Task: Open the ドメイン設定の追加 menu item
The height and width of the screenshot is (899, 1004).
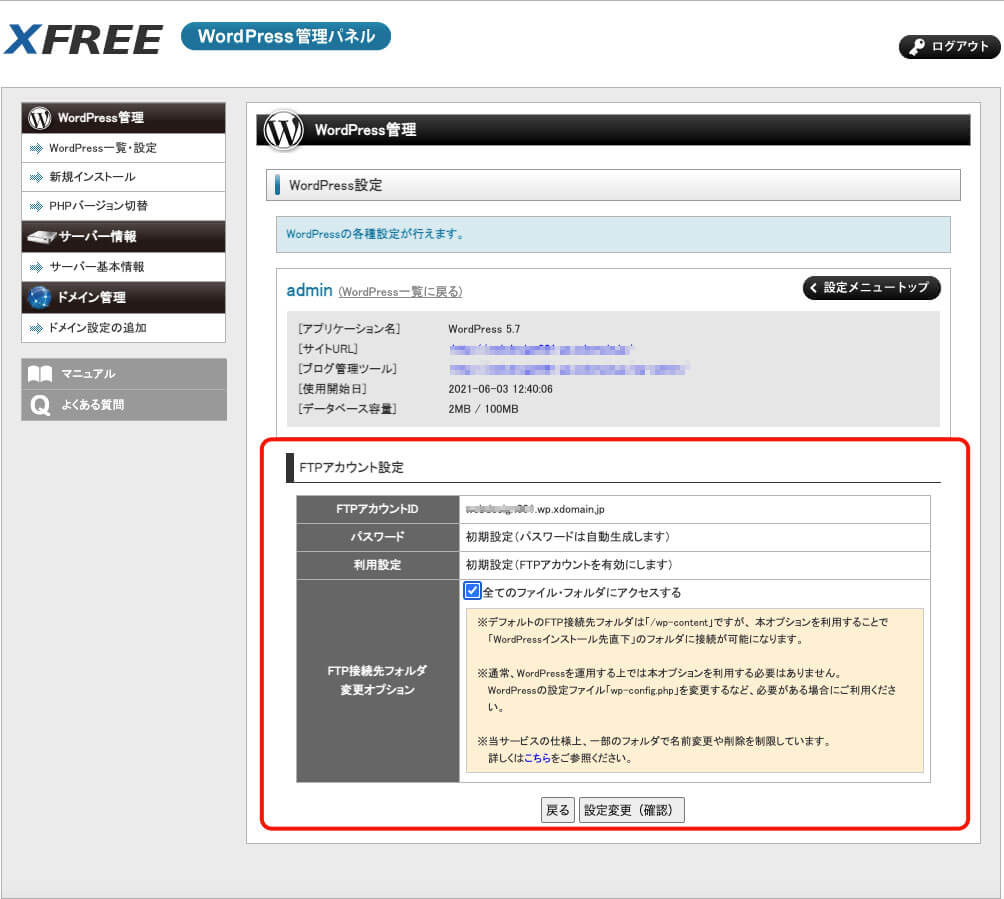Action: pos(124,328)
